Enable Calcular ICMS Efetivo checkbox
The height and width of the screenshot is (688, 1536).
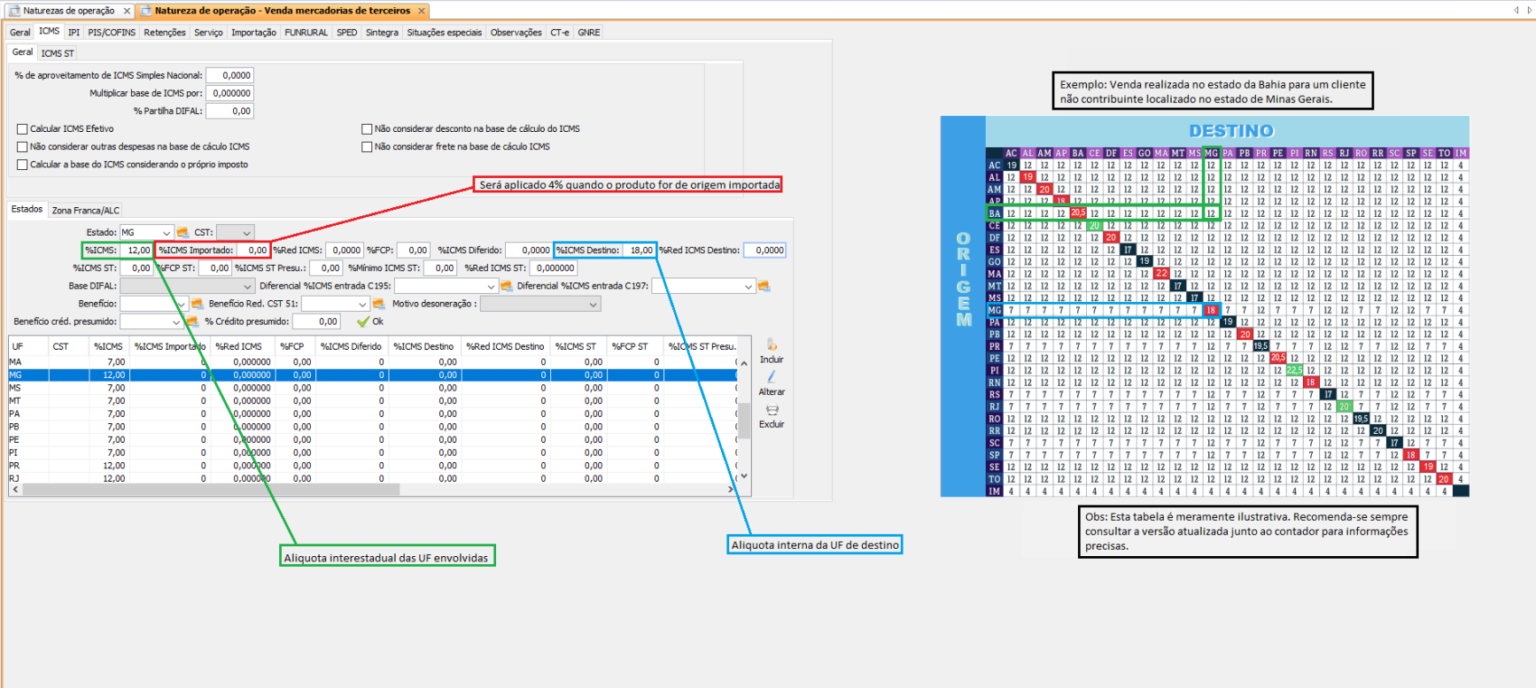pyautogui.click(x=22, y=129)
